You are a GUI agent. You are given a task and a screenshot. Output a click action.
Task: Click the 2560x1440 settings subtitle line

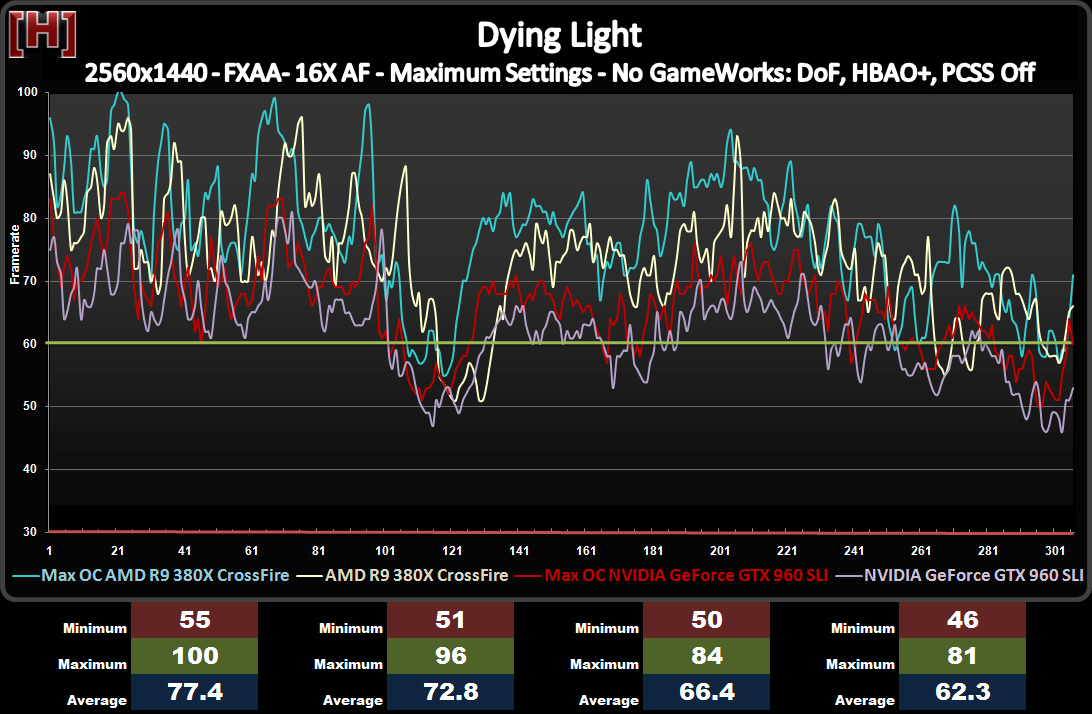(560, 72)
